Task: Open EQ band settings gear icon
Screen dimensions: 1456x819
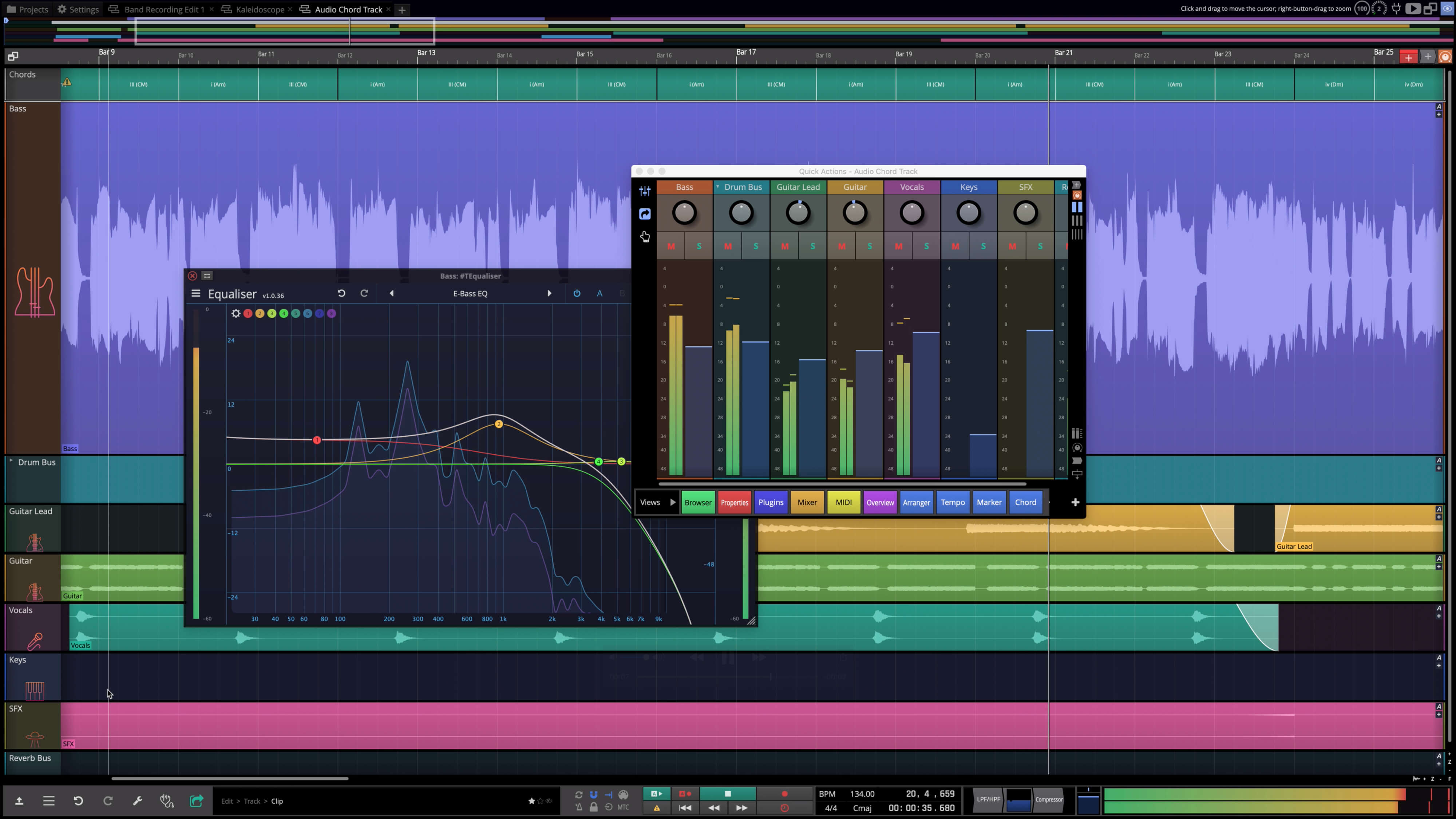Action: point(236,313)
